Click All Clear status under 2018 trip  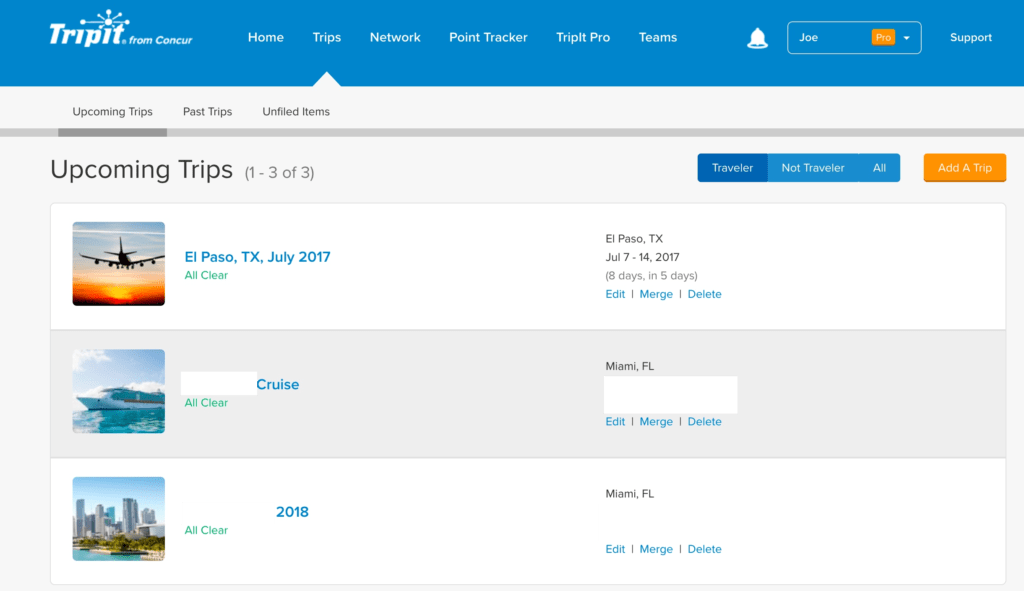pyautogui.click(x=206, y=530)
